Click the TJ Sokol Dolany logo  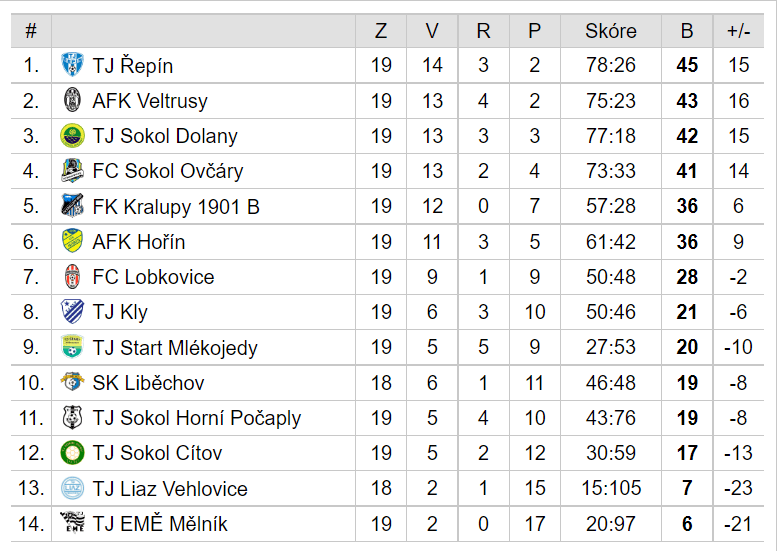[x=72, y=136]
